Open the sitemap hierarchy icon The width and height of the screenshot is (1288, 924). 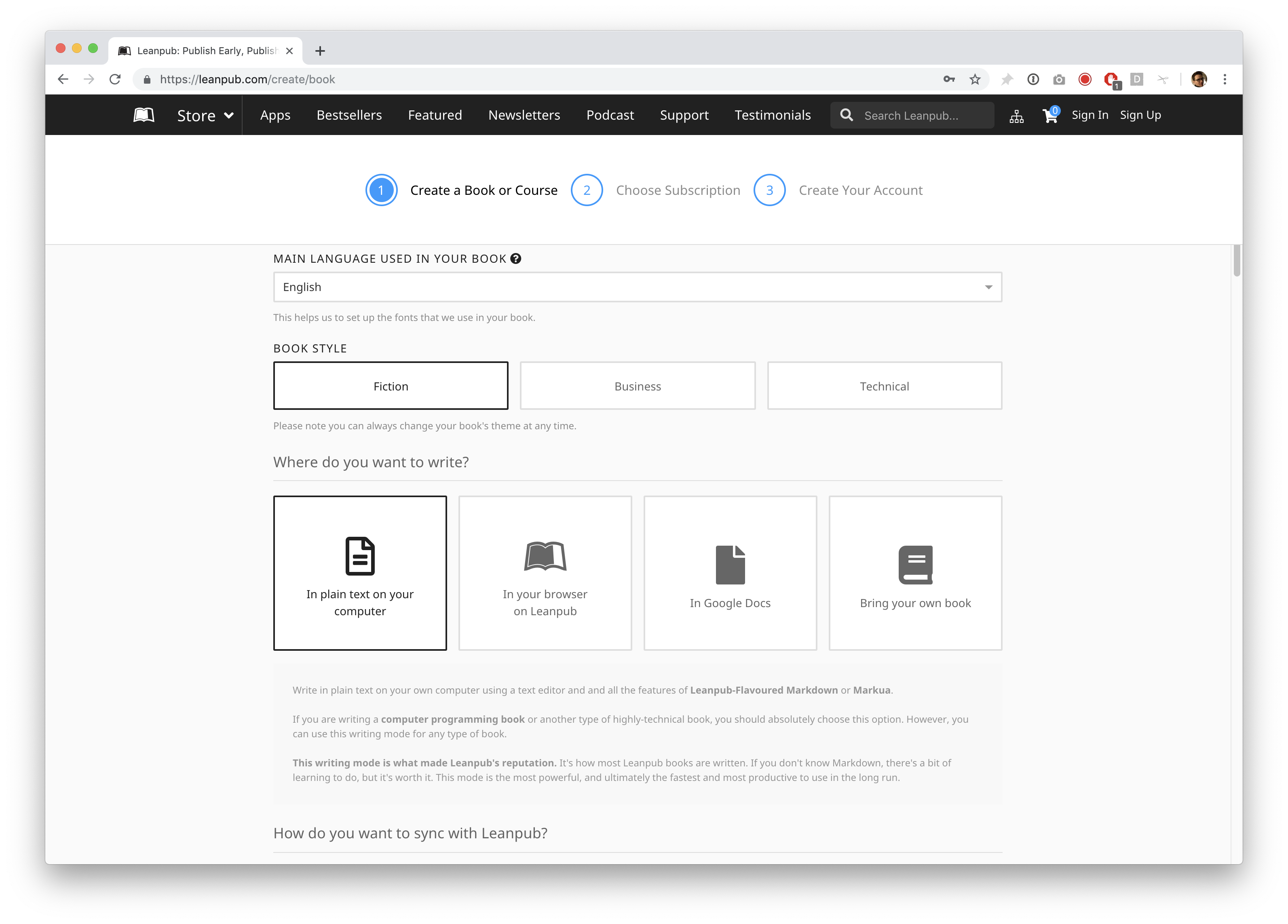click(1017, 116)
